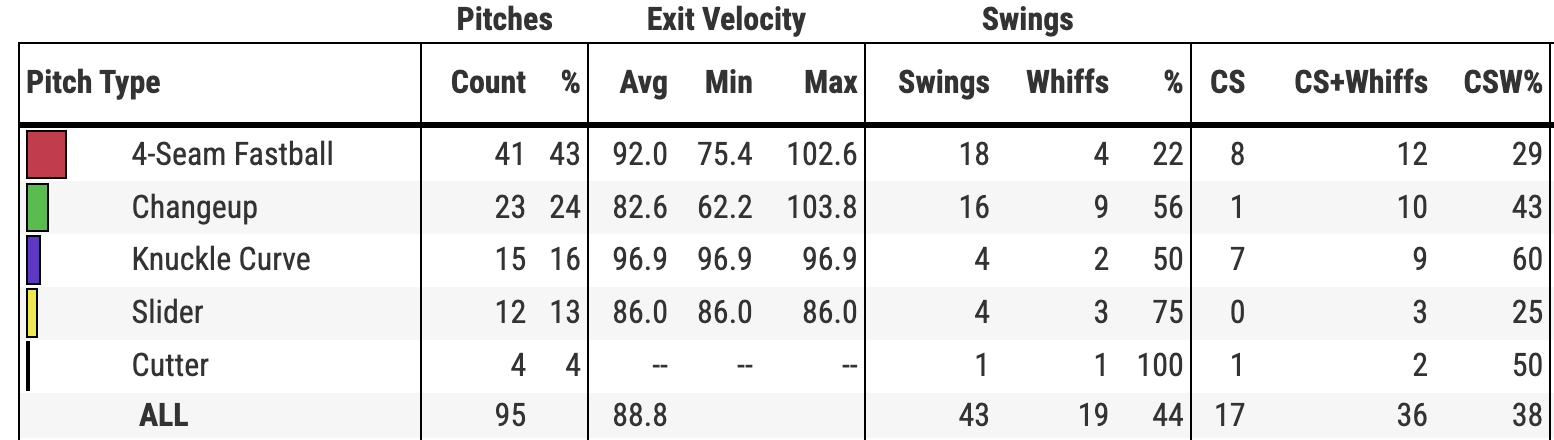Sort by exit velocity Avg header

pos(643,83)
